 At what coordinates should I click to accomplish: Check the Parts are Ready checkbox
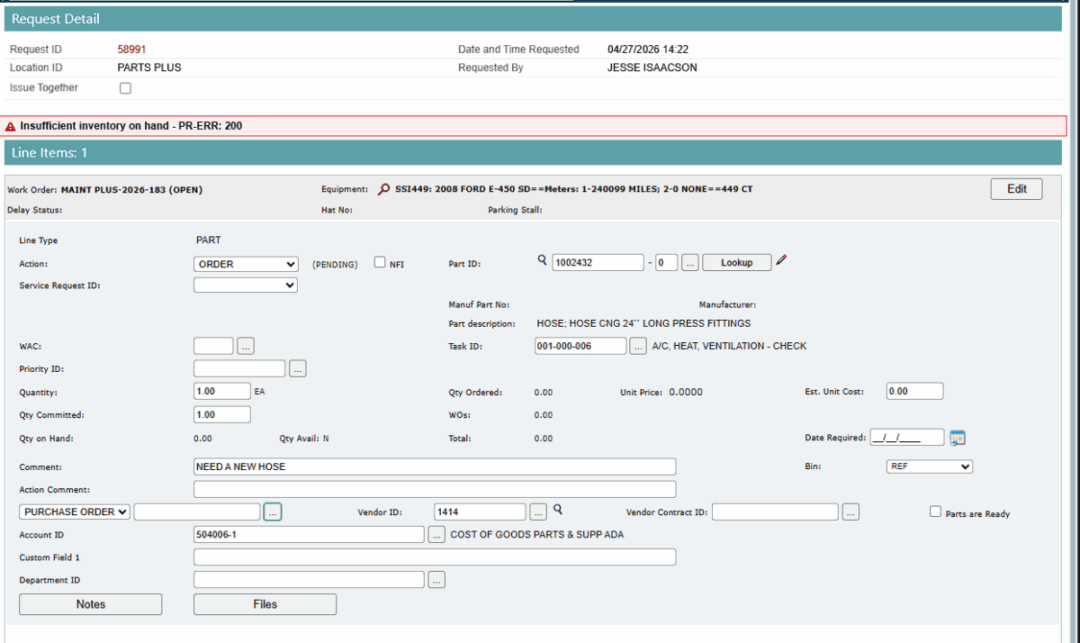pos(935,512)
